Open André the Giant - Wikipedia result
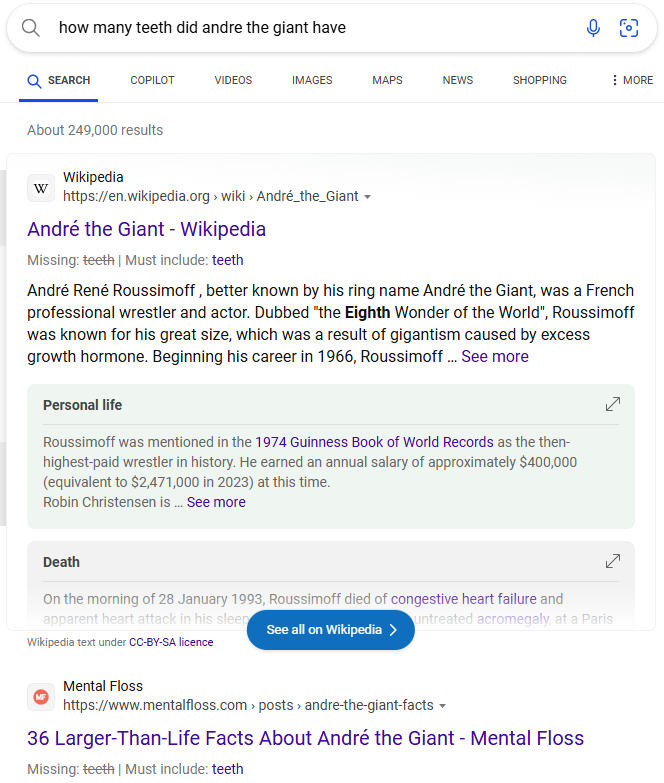Viewport: 664px width, 783px height. [147, 229]
